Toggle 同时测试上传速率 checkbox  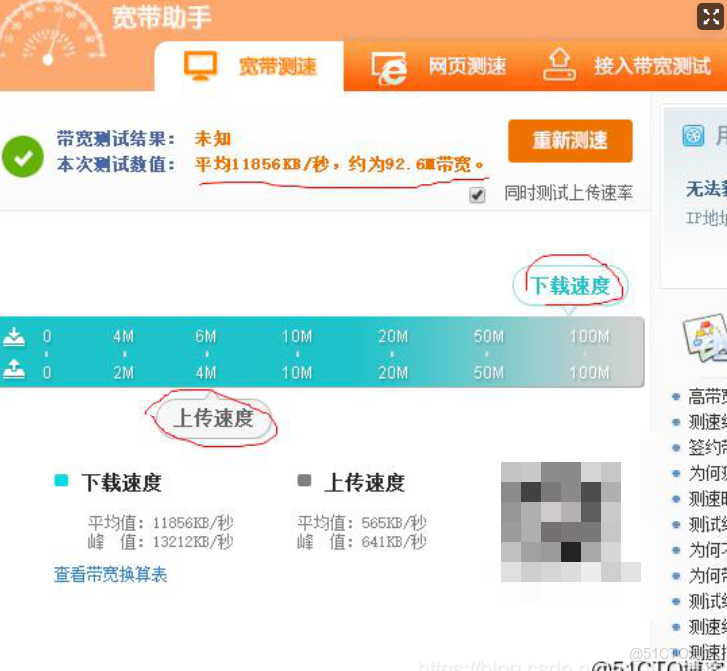tap(477, 195)
